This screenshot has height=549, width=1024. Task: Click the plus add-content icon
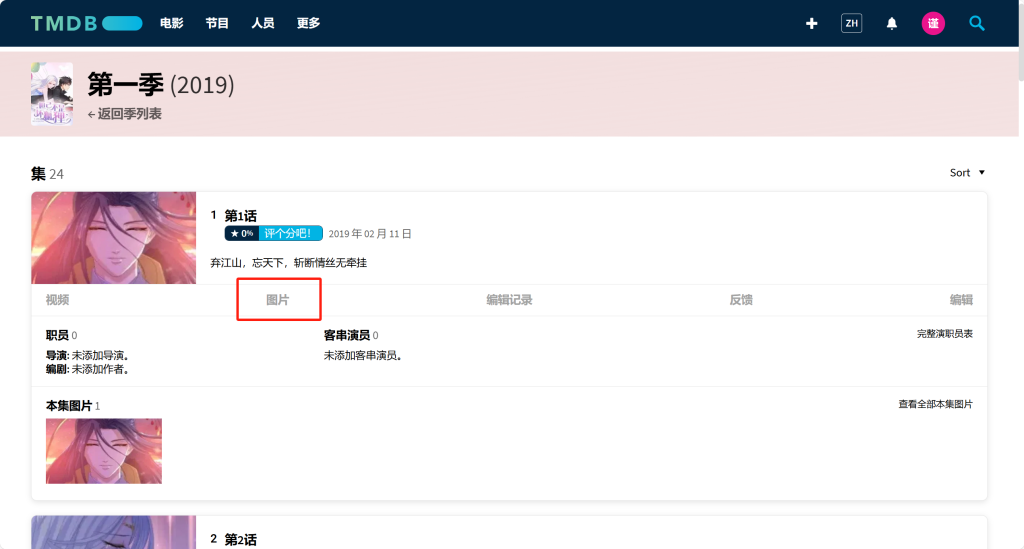tap(812, 23)
